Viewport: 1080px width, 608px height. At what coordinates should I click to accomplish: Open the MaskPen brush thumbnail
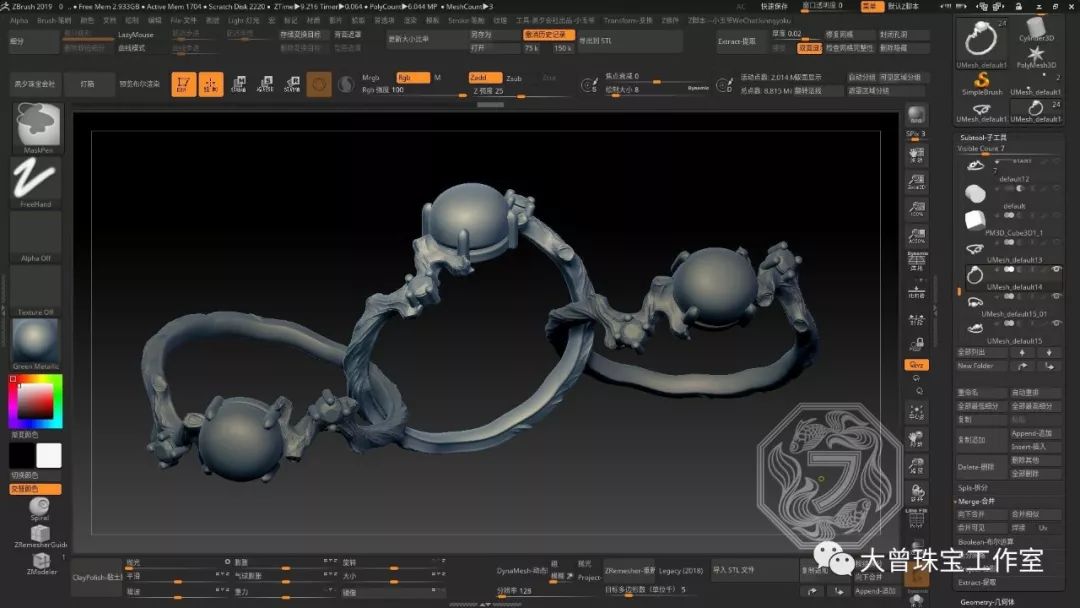point(37,127)
